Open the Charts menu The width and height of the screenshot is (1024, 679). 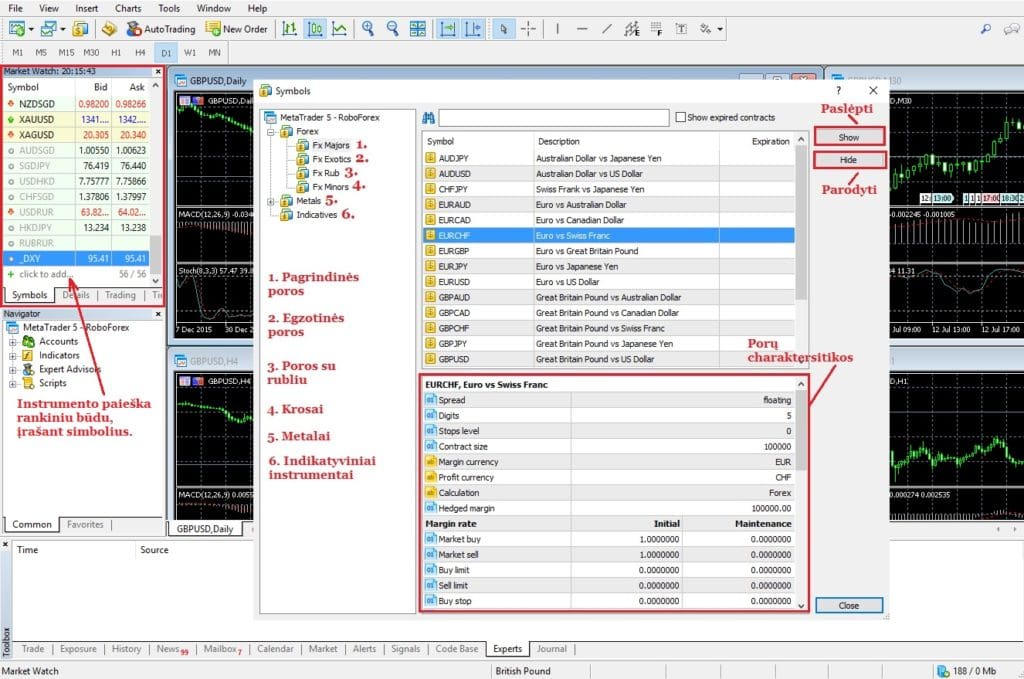(x=128, y=8)
